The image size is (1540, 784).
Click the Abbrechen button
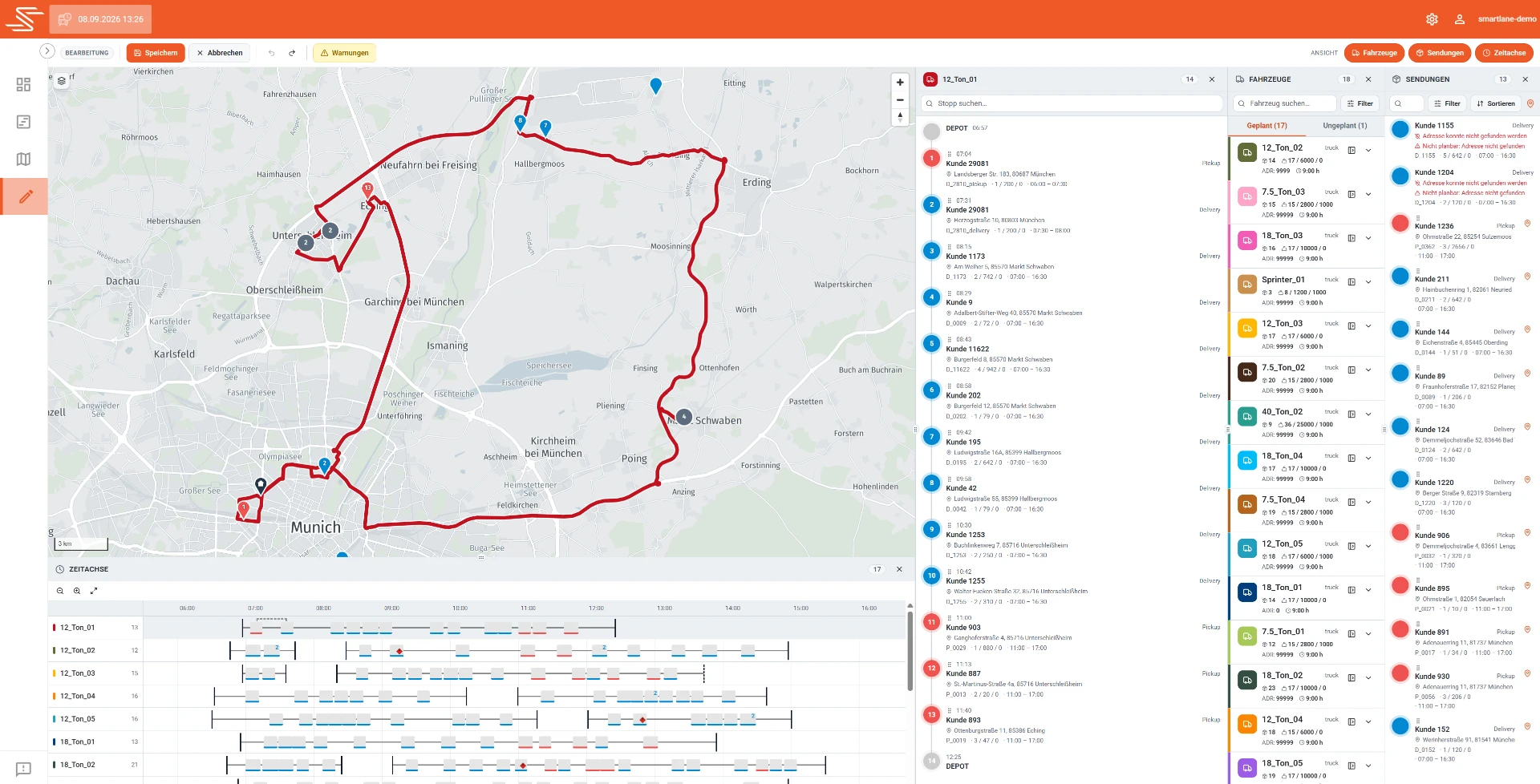click(x=220, y=53)
